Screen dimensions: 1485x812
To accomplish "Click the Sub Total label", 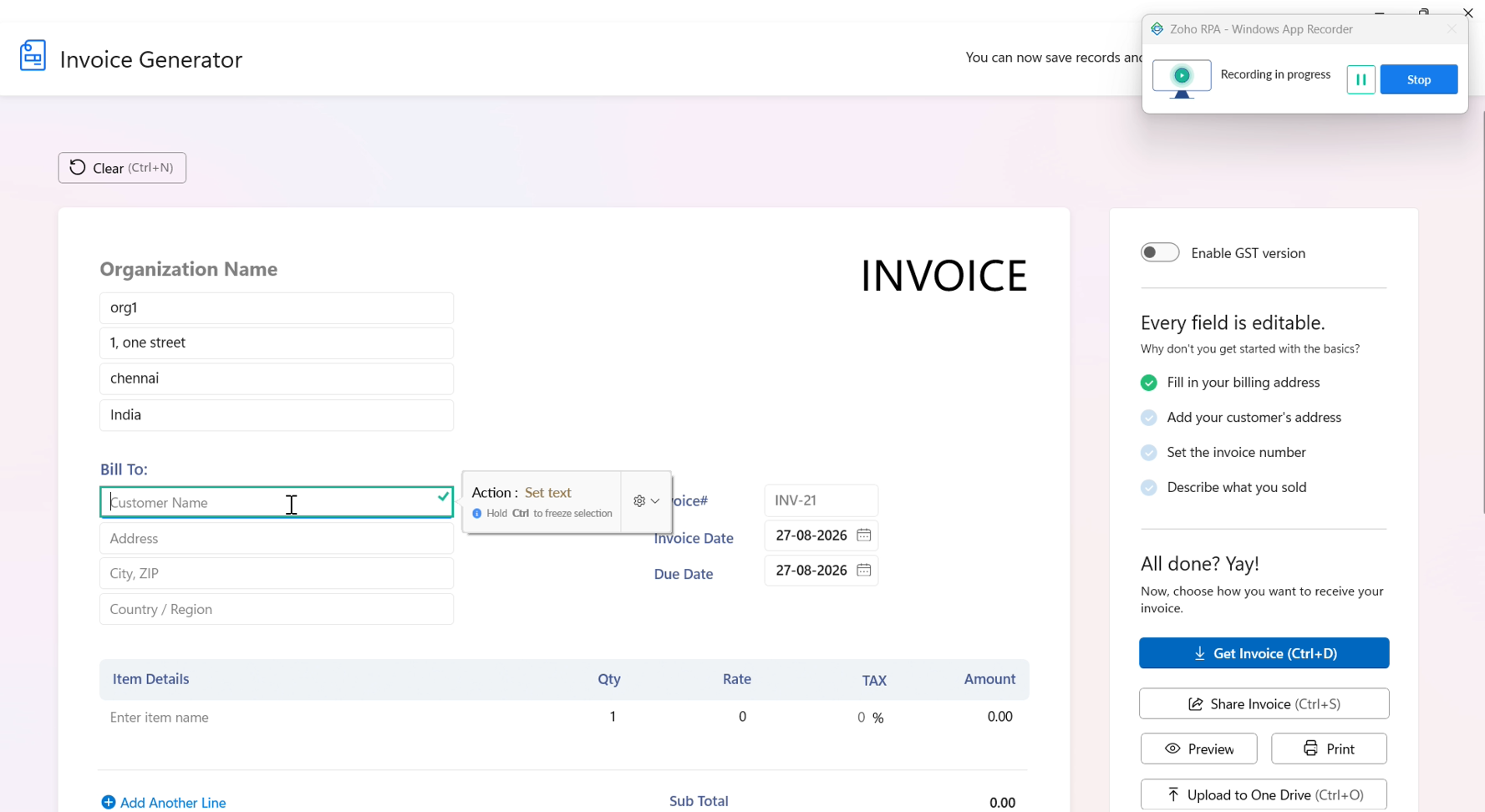I will pos(699,801).
